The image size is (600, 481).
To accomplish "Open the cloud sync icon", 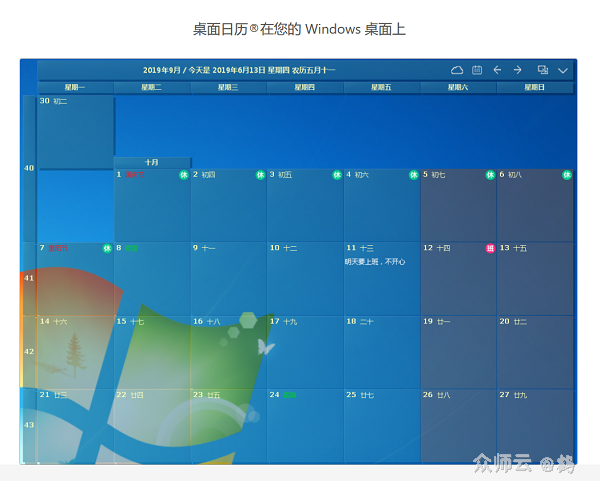I will pyautogui.click(x=457, y=70).
